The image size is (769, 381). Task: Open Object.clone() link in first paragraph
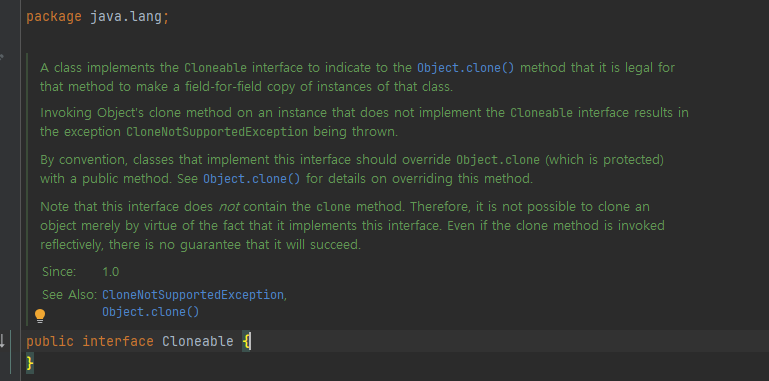click(465, 68)
